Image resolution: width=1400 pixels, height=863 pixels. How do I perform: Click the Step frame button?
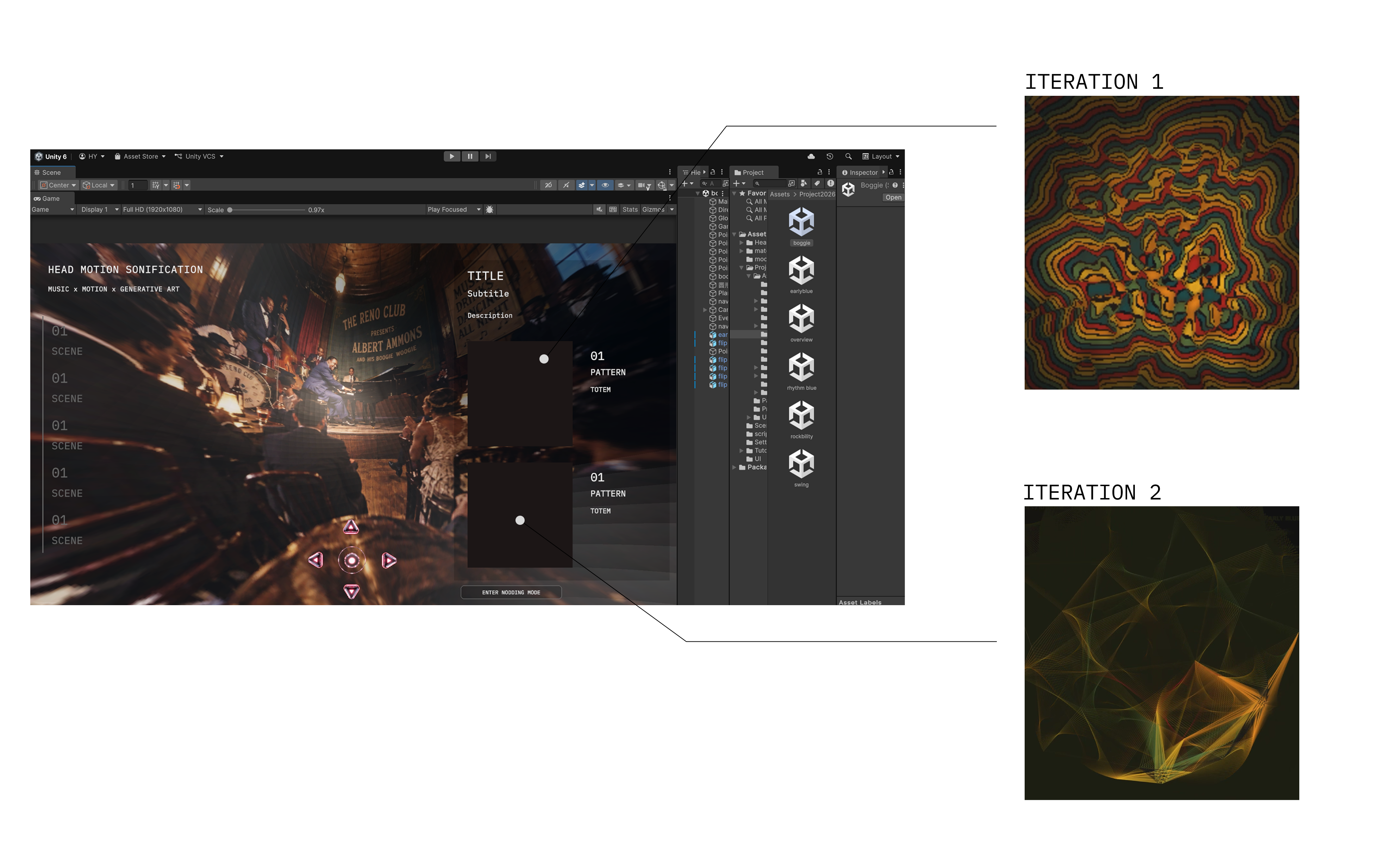[488, 156]
